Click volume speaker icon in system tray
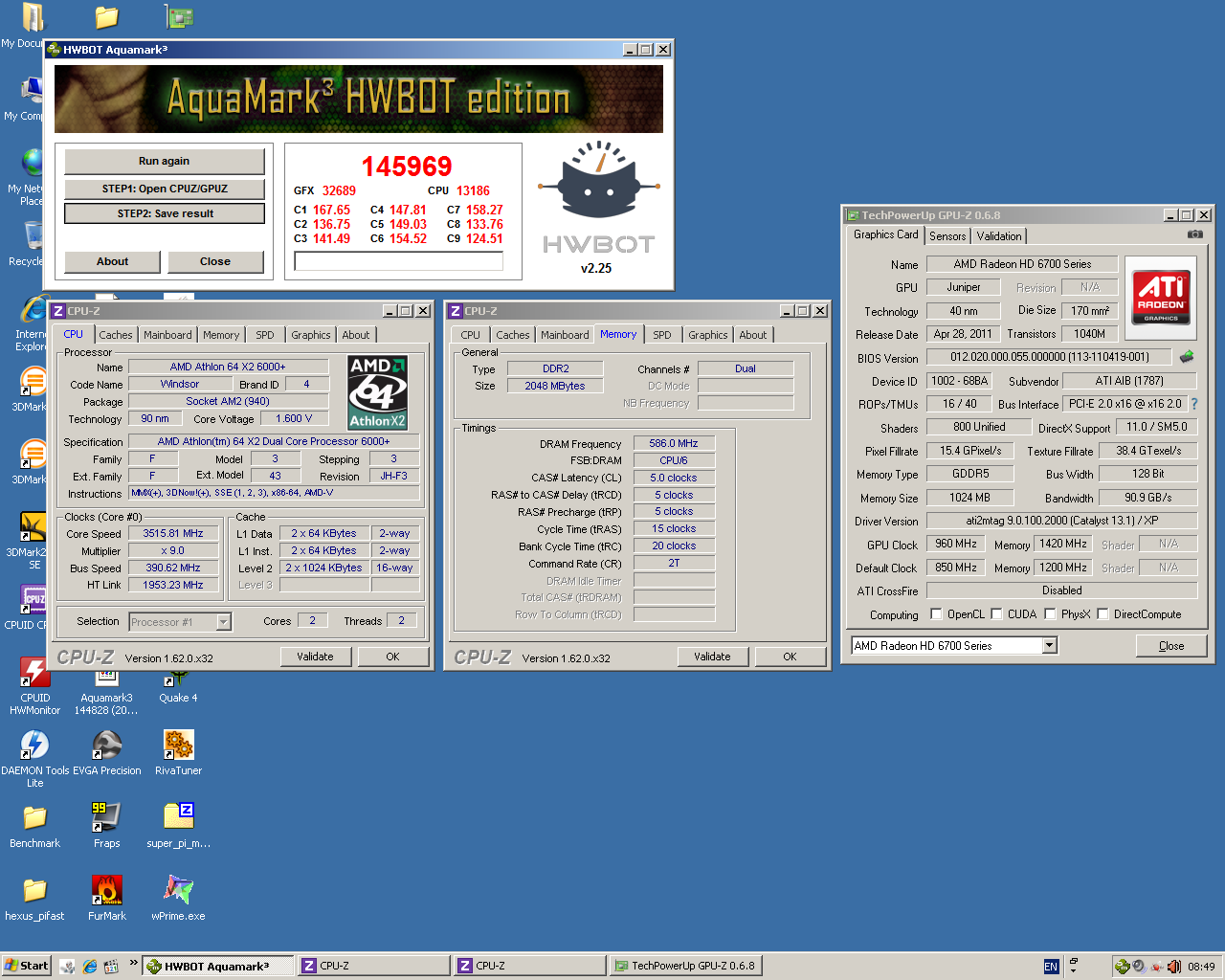 click(x=1174, y=966)
